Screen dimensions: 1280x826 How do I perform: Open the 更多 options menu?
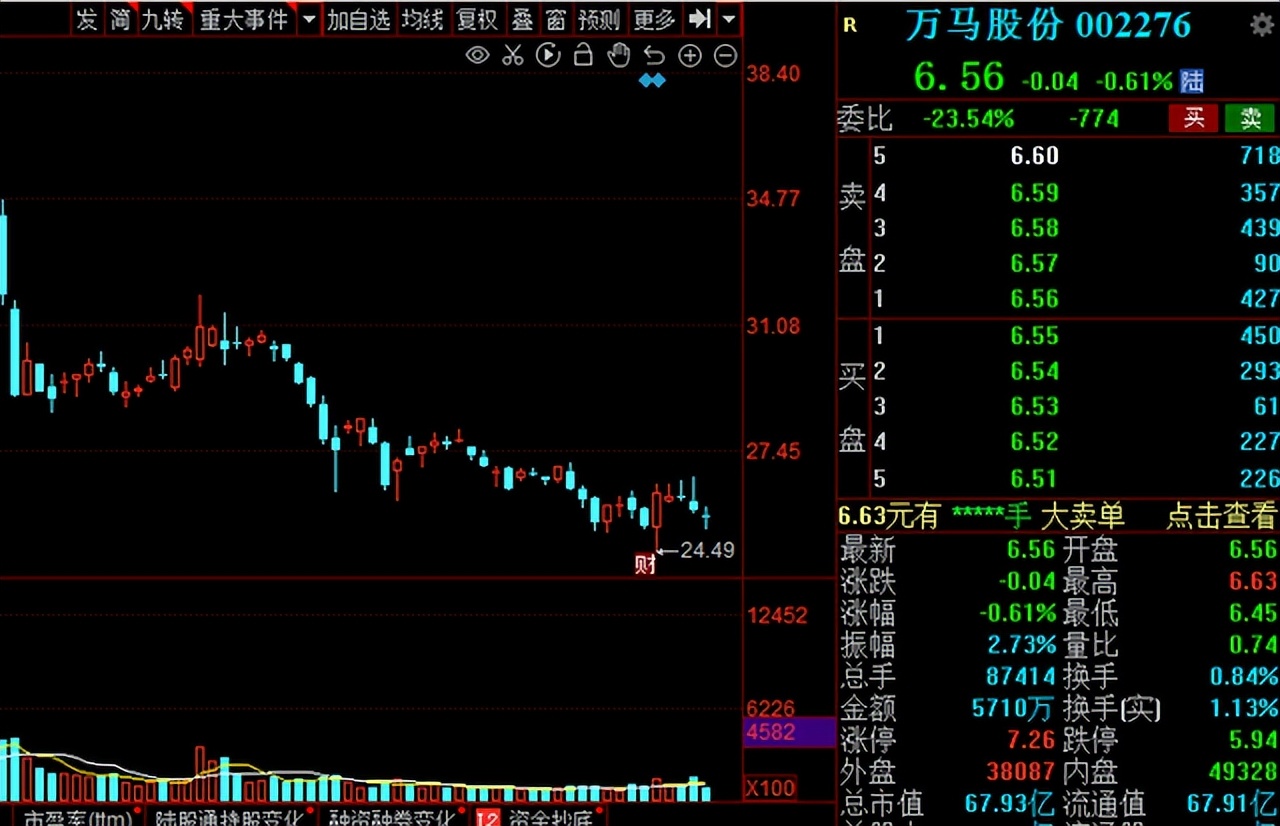653,19
